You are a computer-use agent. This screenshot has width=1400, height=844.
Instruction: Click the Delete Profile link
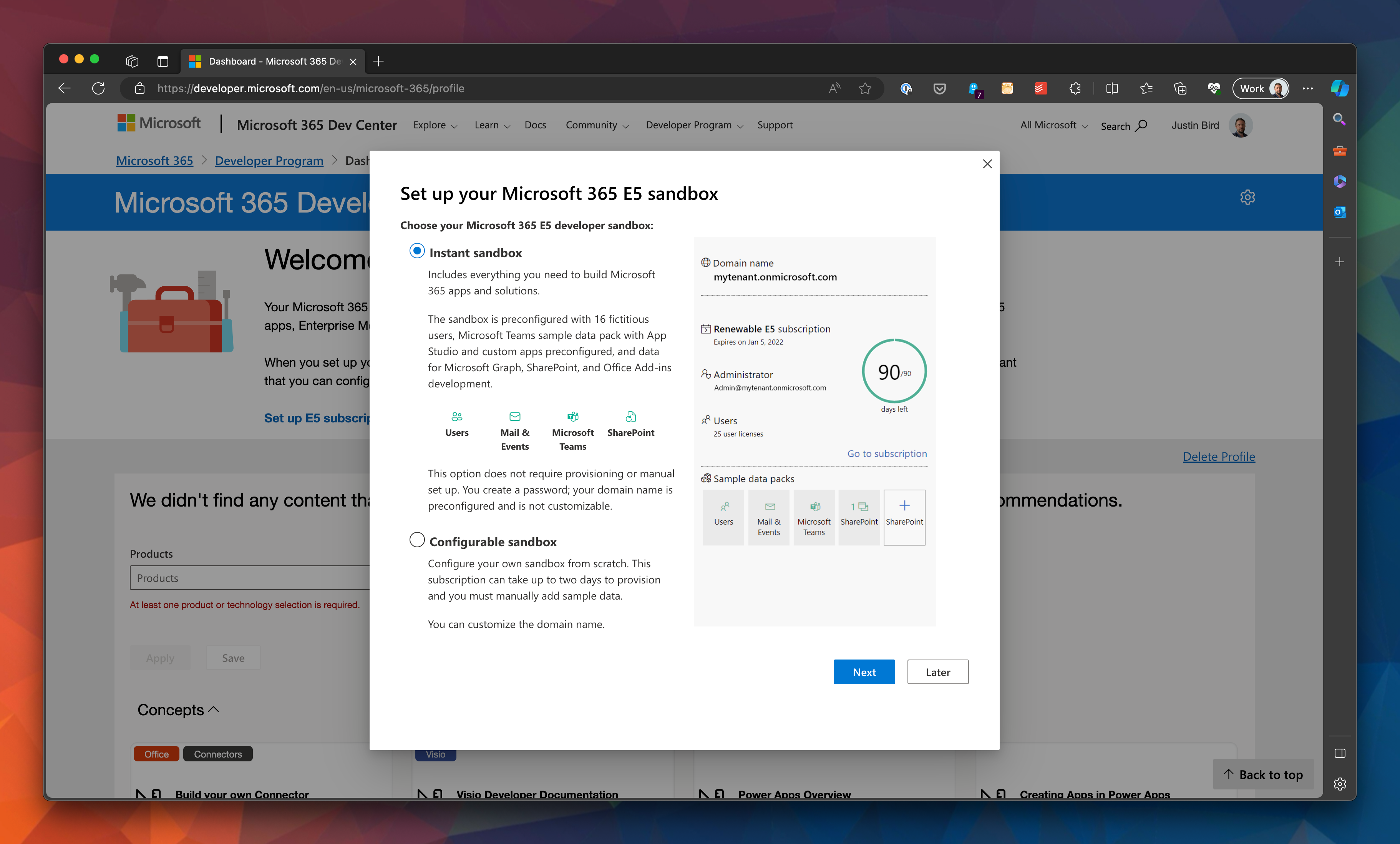[x=1219, y=456]
